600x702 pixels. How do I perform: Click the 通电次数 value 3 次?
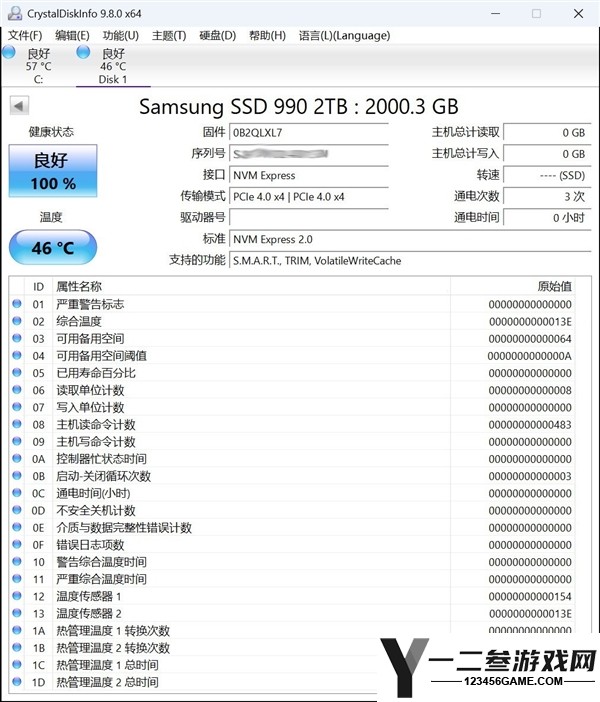547,196
